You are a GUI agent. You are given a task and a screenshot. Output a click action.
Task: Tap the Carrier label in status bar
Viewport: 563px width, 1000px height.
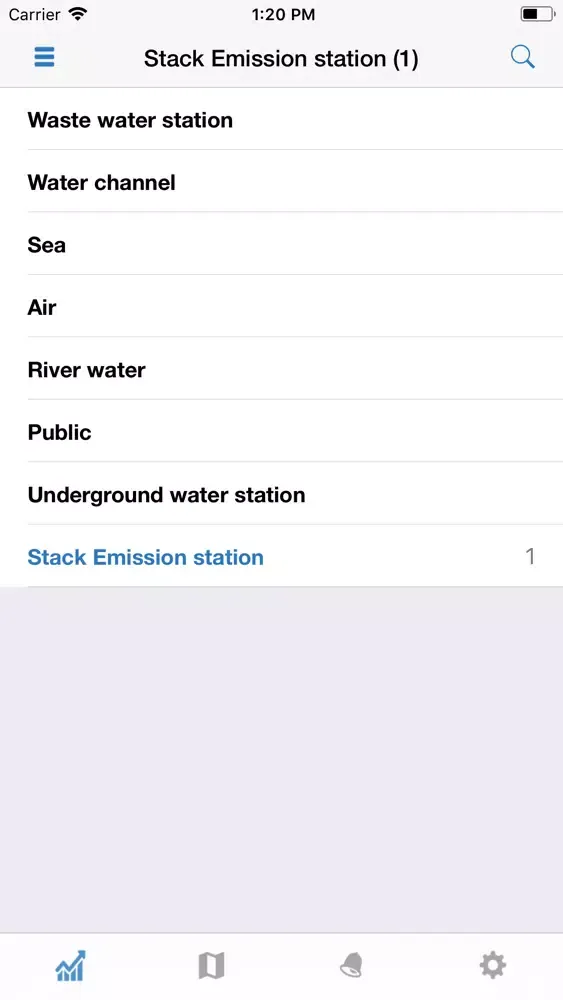pyautogui.click(x=34, y=15)
